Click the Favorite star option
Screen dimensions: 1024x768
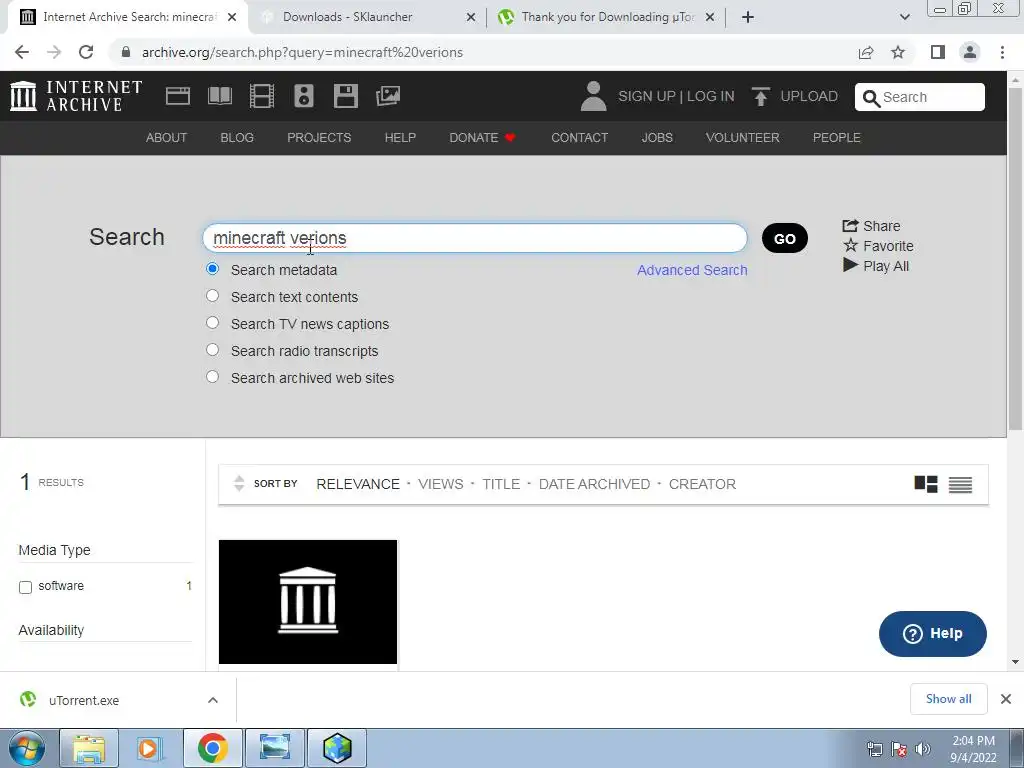(878, 246)
